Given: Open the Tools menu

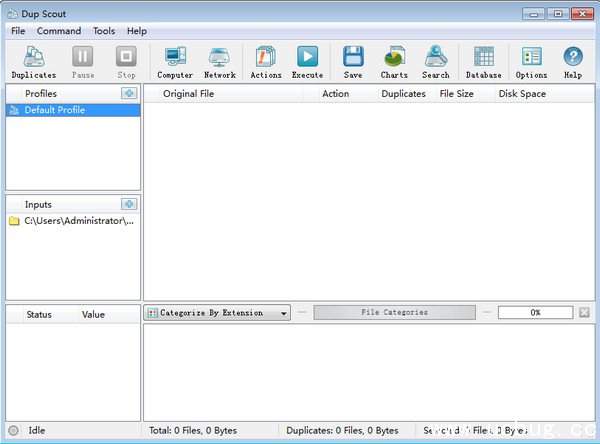Looking at the screenshot, I should [x=104, y=31].
